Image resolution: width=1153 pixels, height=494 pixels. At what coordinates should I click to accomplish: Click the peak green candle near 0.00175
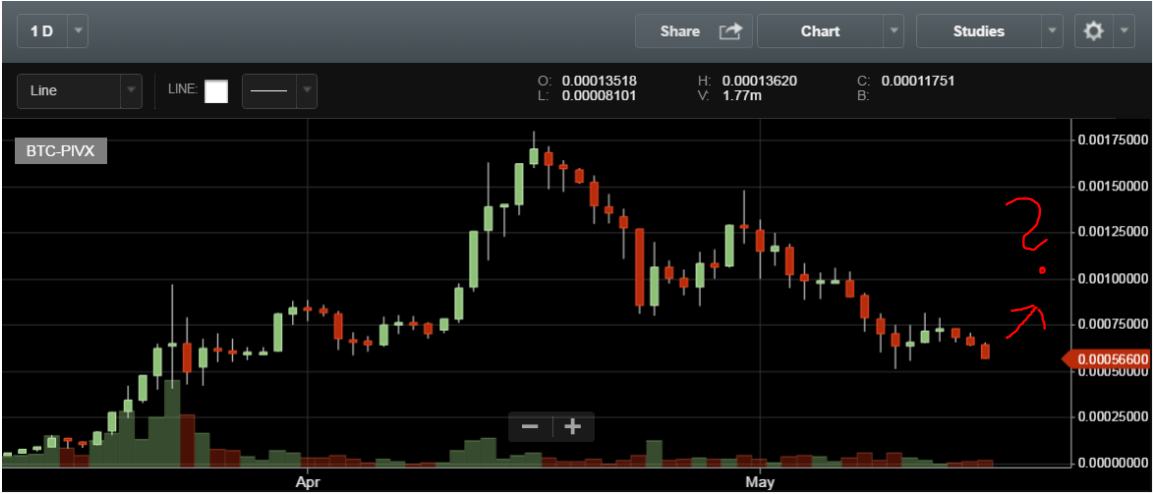[x=534, y=157]
